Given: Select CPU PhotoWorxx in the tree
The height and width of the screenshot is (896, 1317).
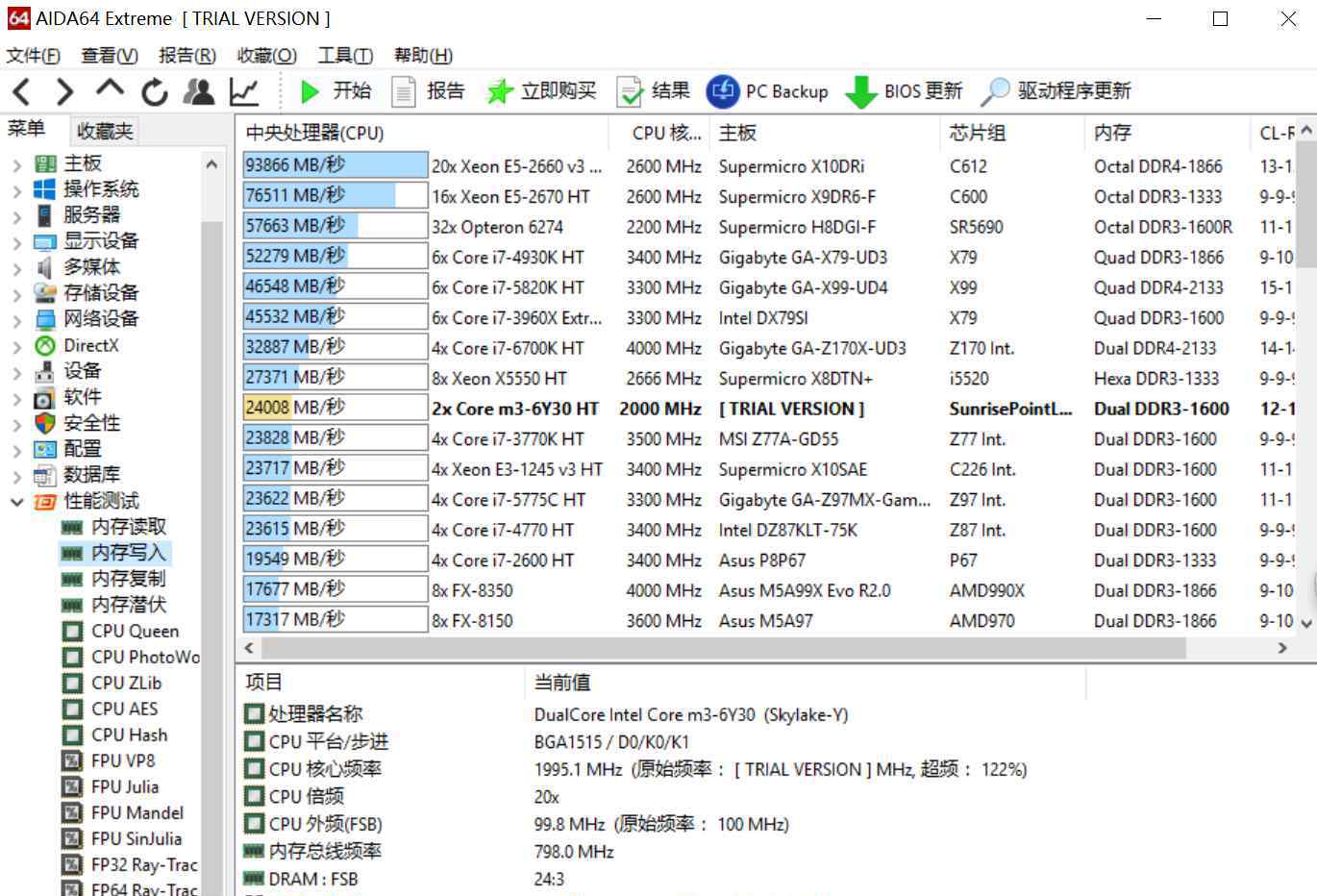Looking at the screenshot, I should pyautogui.click(x=145, y=657).
